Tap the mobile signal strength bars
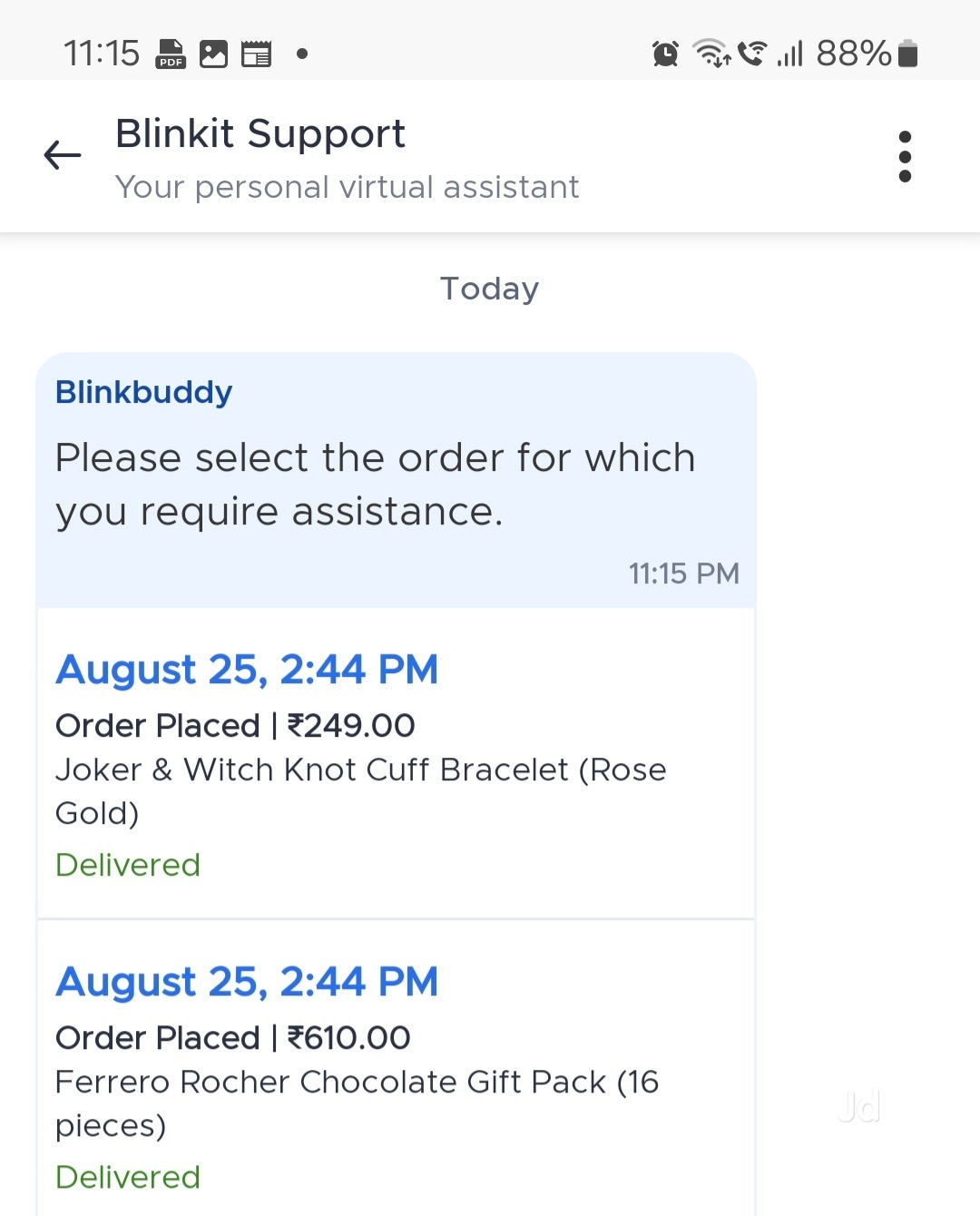This screenshot has height=1216, width=980. click(x=790, y=54)
